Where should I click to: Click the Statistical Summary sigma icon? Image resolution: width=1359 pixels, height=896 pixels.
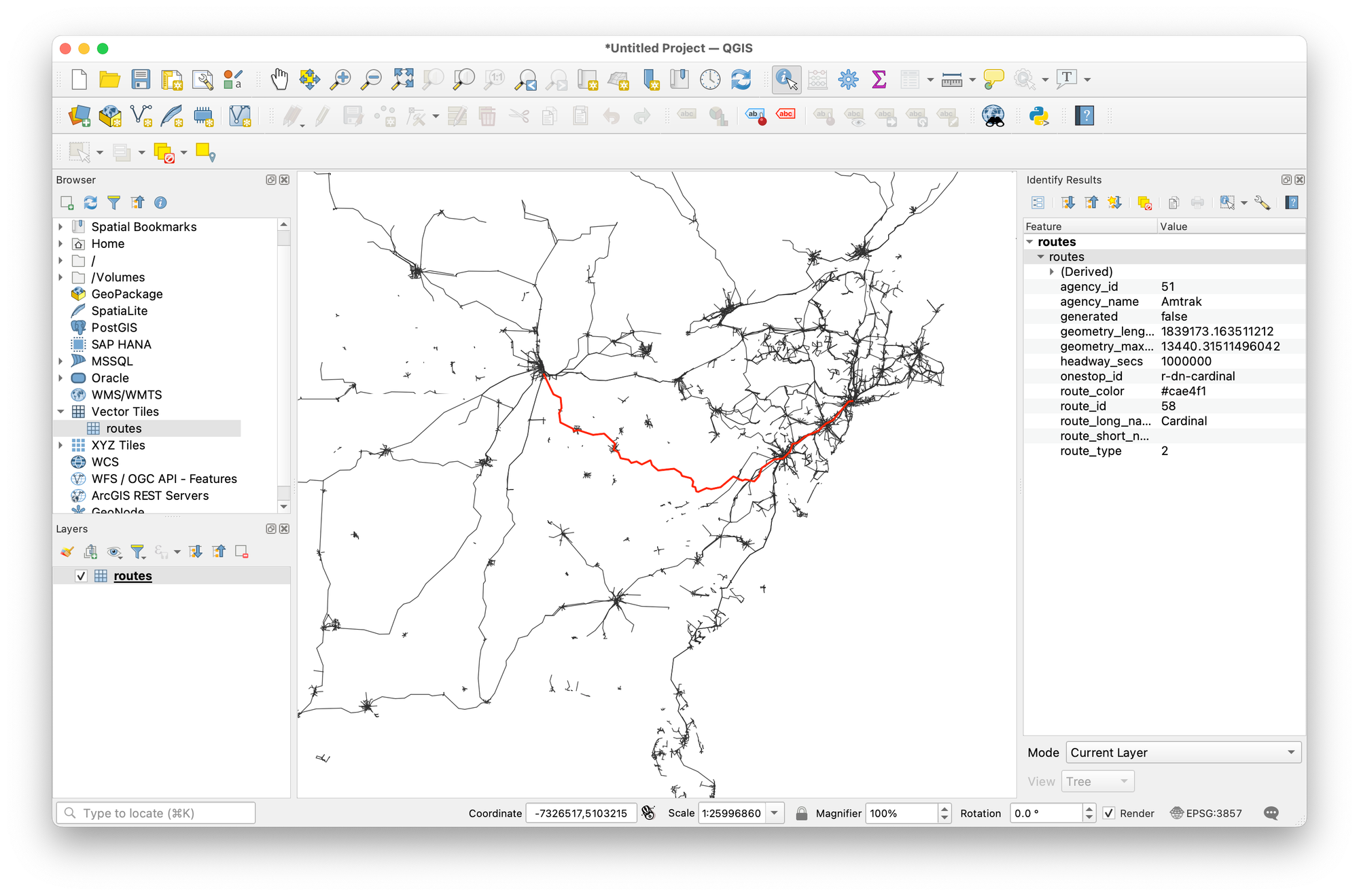[879, 79]
